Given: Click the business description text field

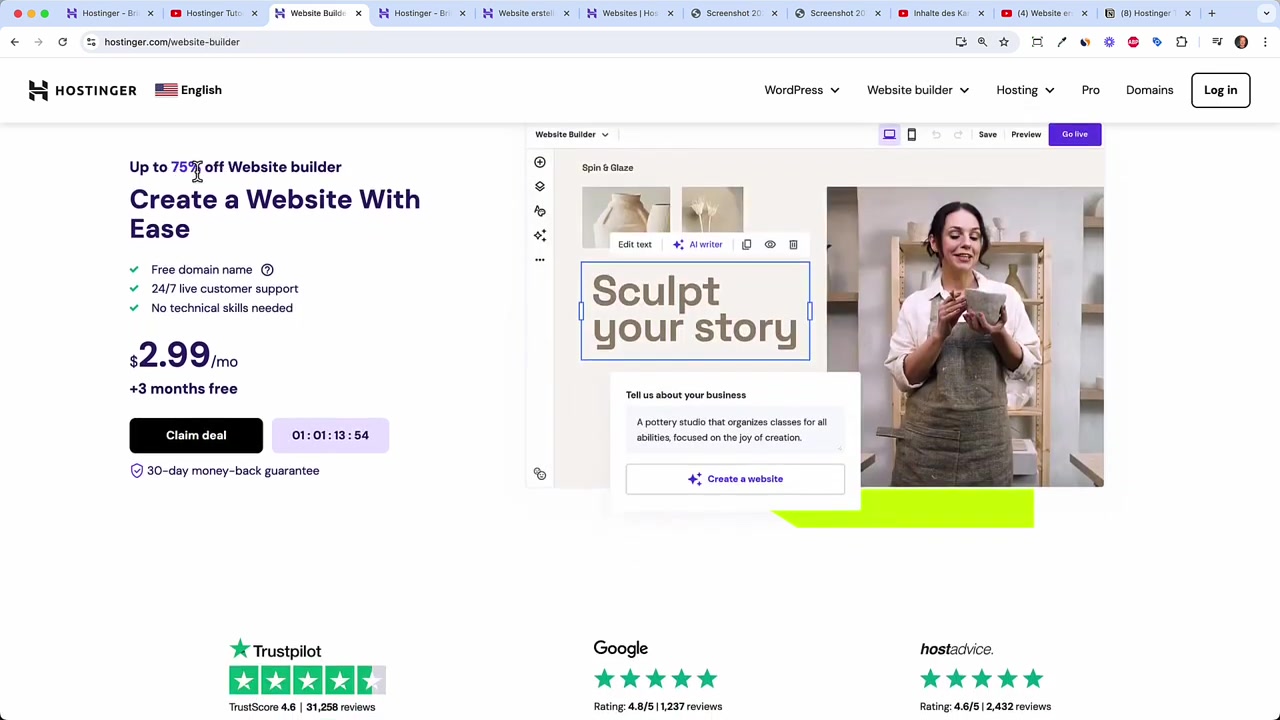Looking at the screenshot, I should pyautogui.click(x=735, y=430).
